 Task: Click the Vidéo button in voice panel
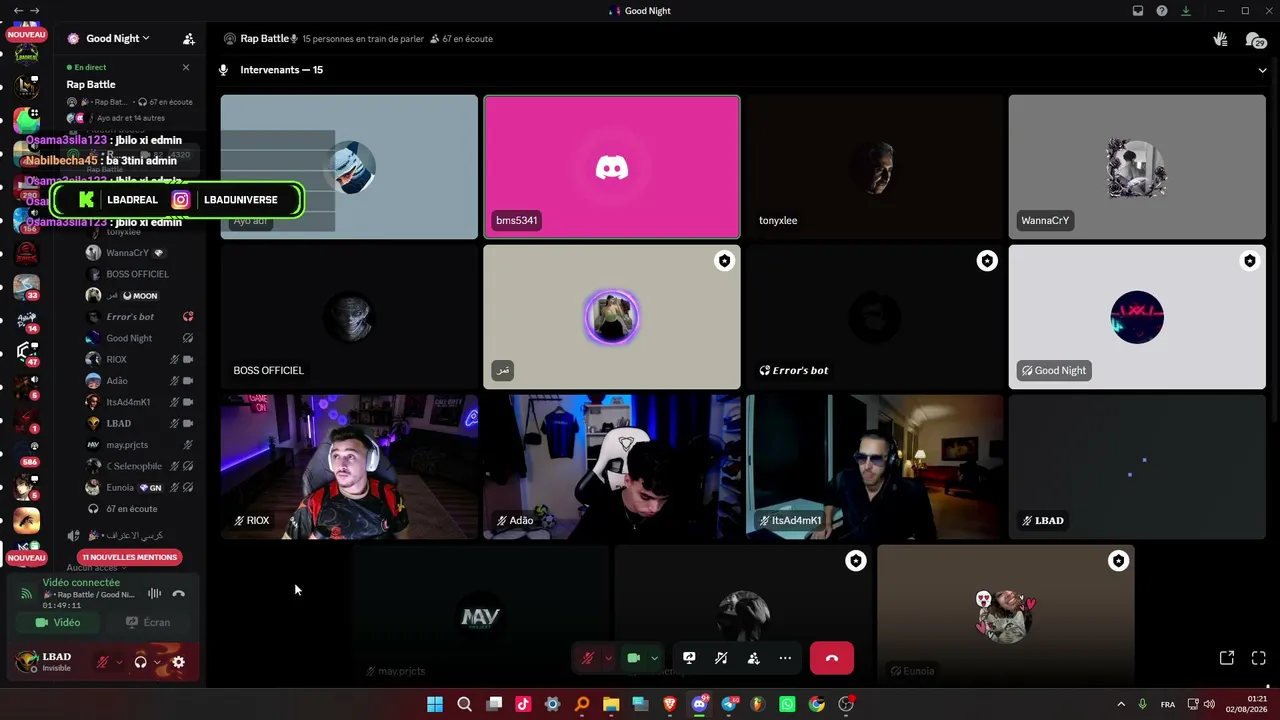pos(58,622)
